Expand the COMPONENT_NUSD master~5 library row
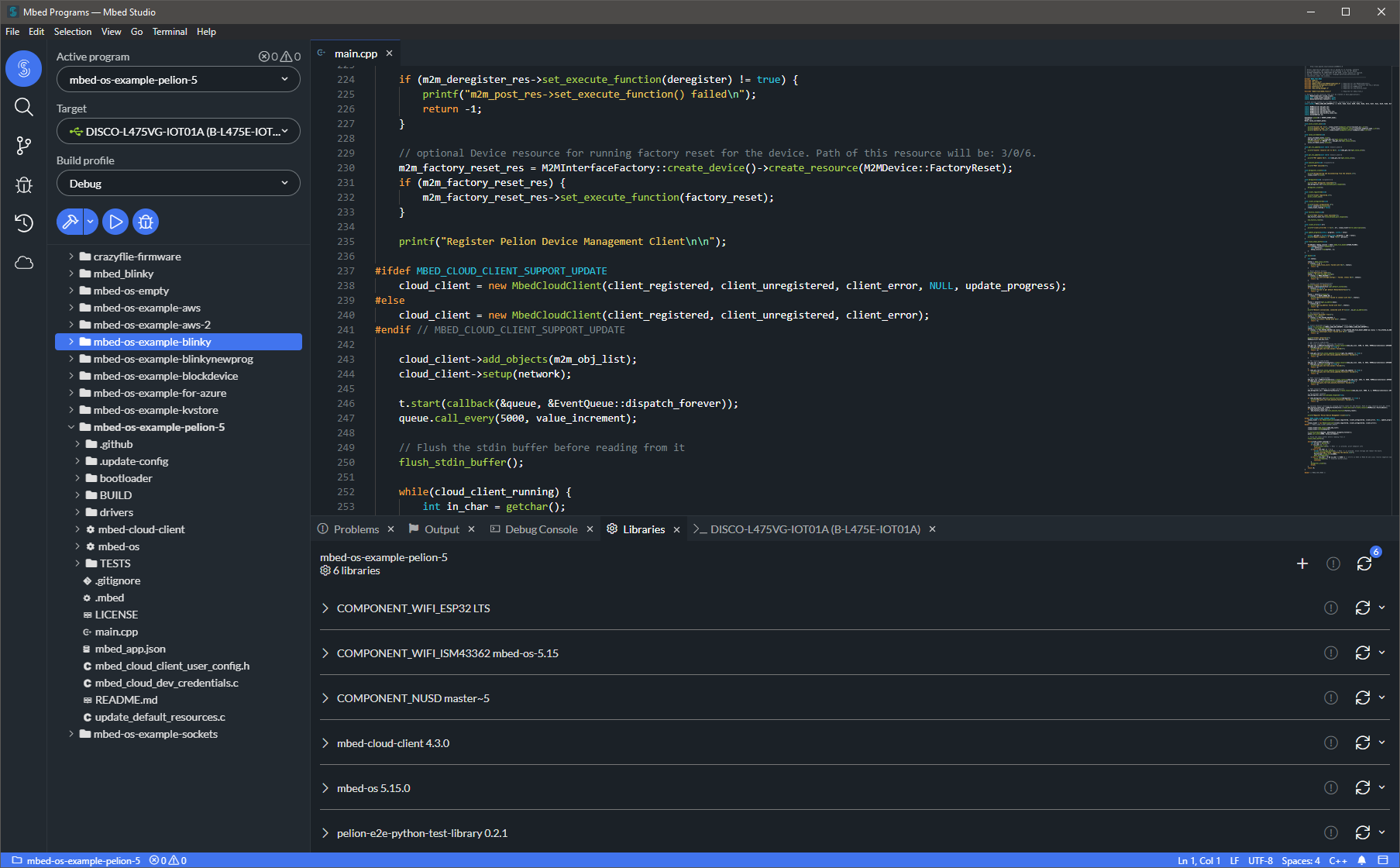1400x868 pixels. (x=325, y=698)
